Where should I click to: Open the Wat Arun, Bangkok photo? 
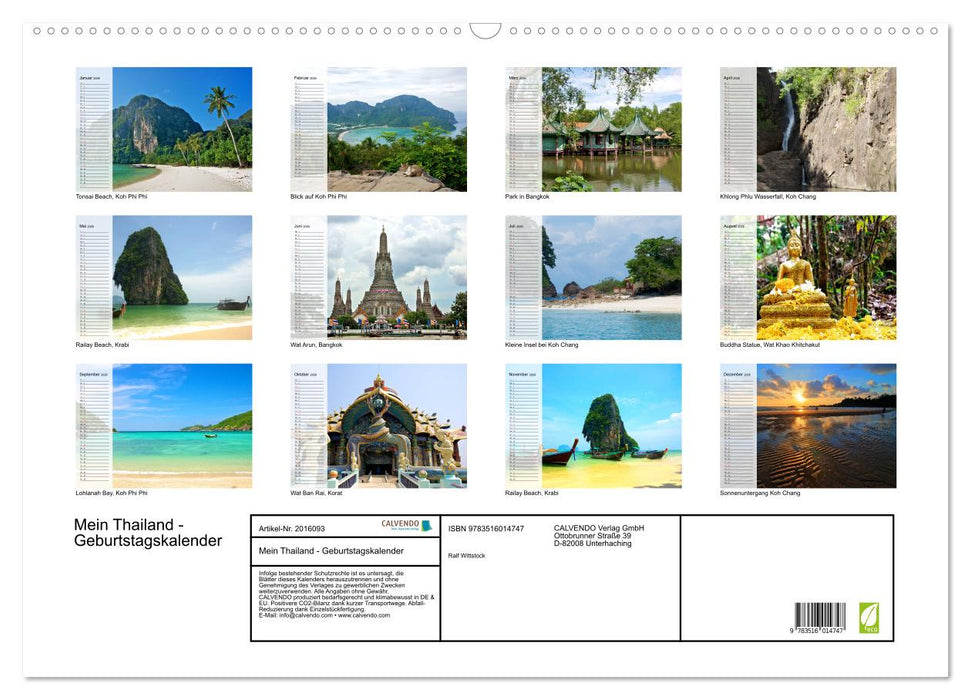click(378, 277)
